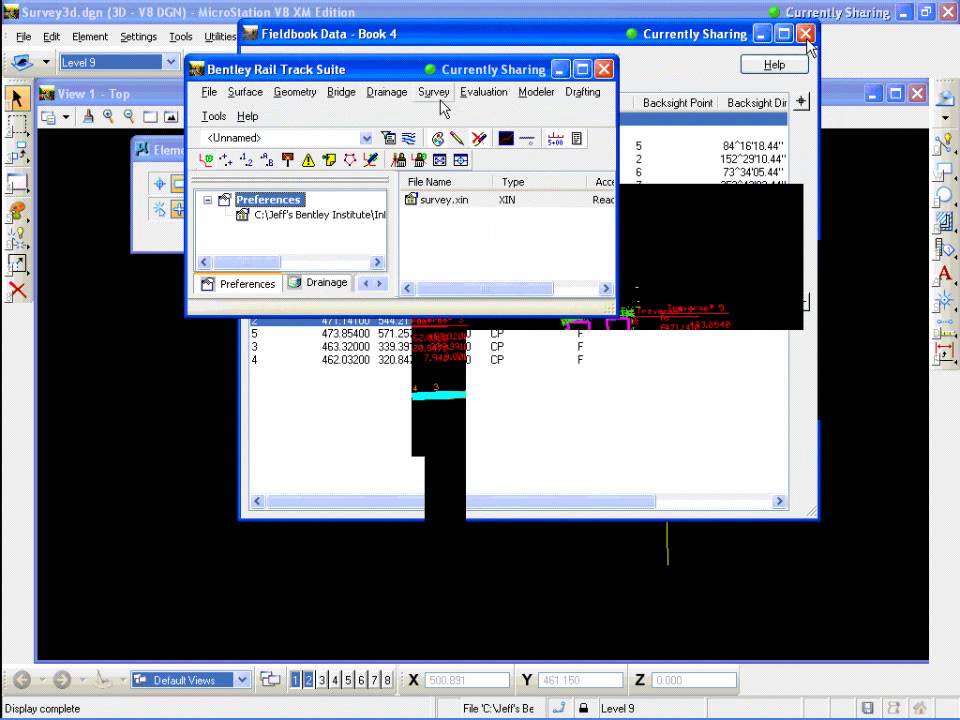Toggle view 3 button
The height and width of the screenshot is (720, 960).
(322, 680)
